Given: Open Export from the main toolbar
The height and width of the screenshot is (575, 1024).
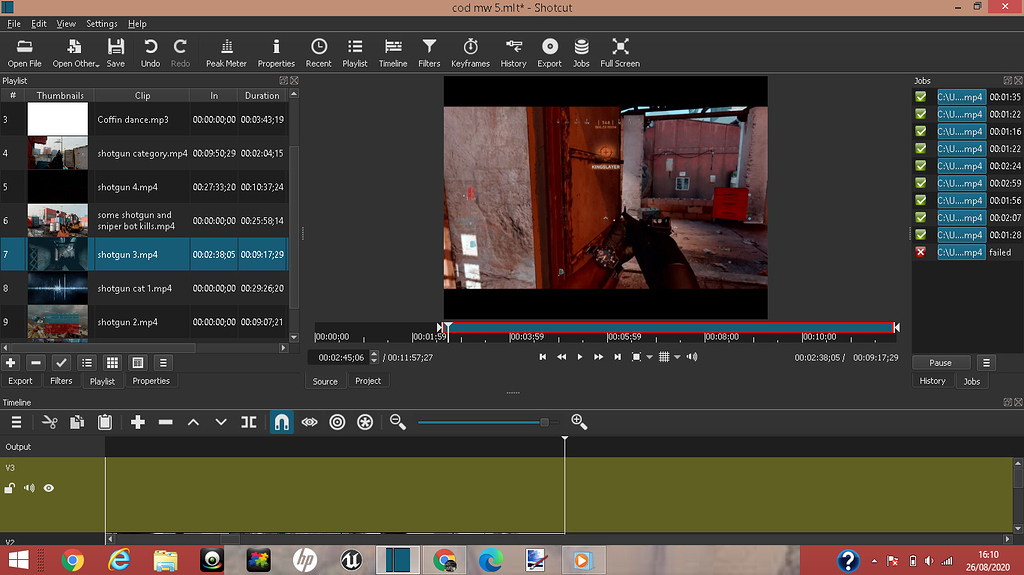Looking at the screenshot, I should pos(549,53).
